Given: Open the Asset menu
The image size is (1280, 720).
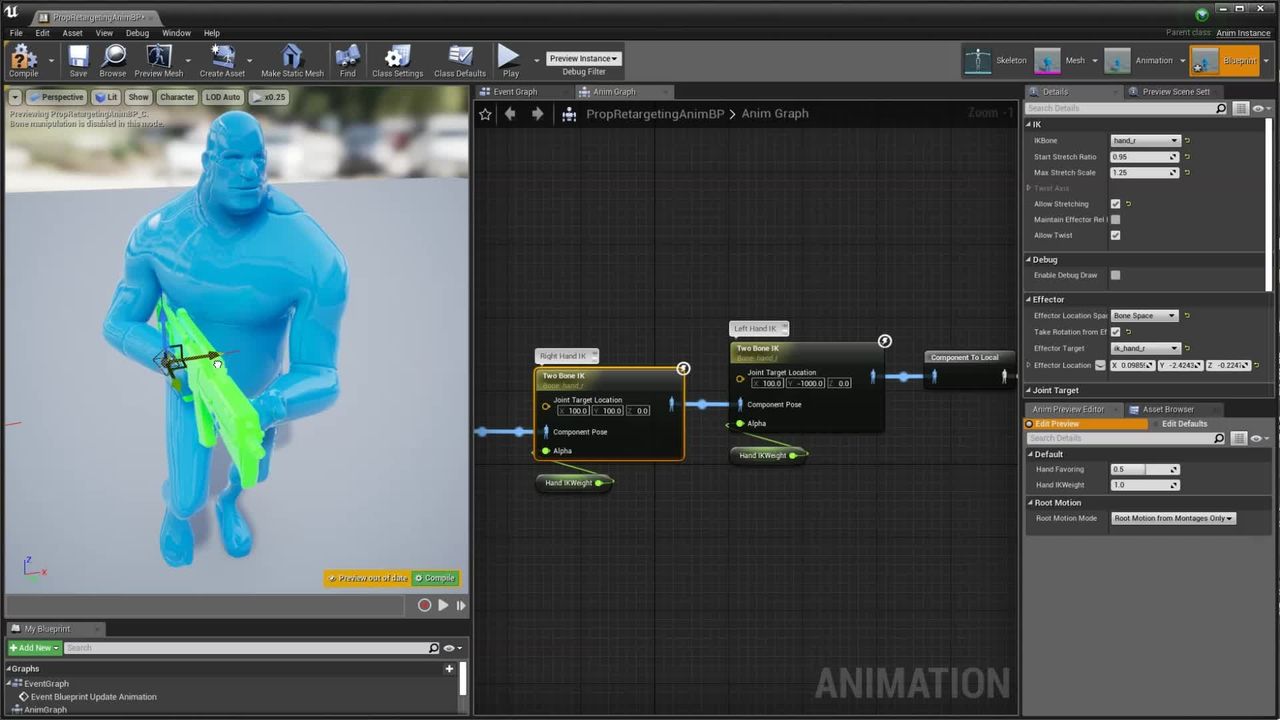Looking at the screenshot, I should pos(72,33).
